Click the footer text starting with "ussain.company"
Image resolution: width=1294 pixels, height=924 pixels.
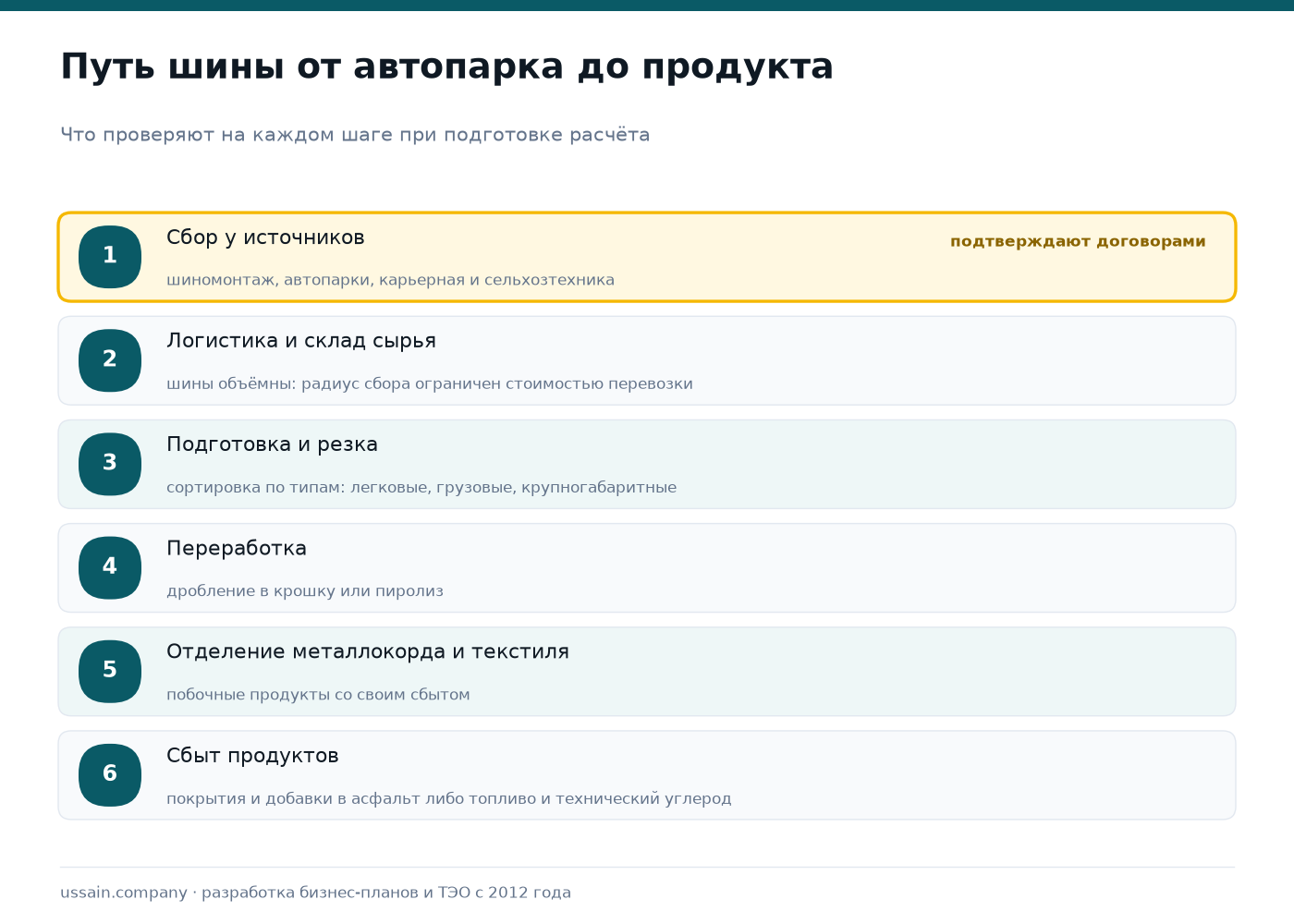coord(315,893)
